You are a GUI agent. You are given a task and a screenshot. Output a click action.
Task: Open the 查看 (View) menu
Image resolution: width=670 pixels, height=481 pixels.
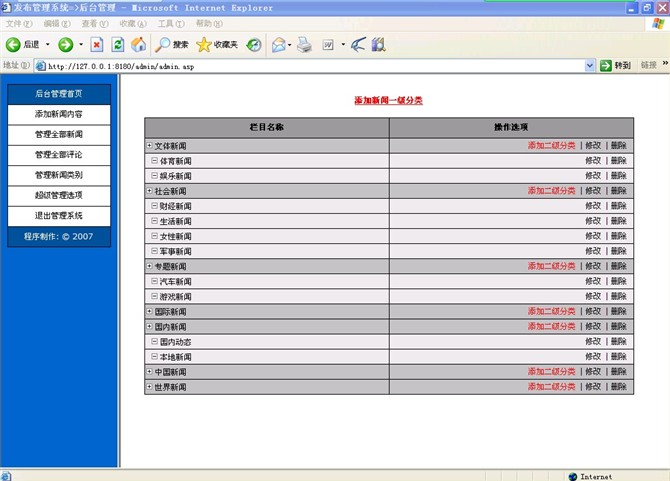click(95, 24)
